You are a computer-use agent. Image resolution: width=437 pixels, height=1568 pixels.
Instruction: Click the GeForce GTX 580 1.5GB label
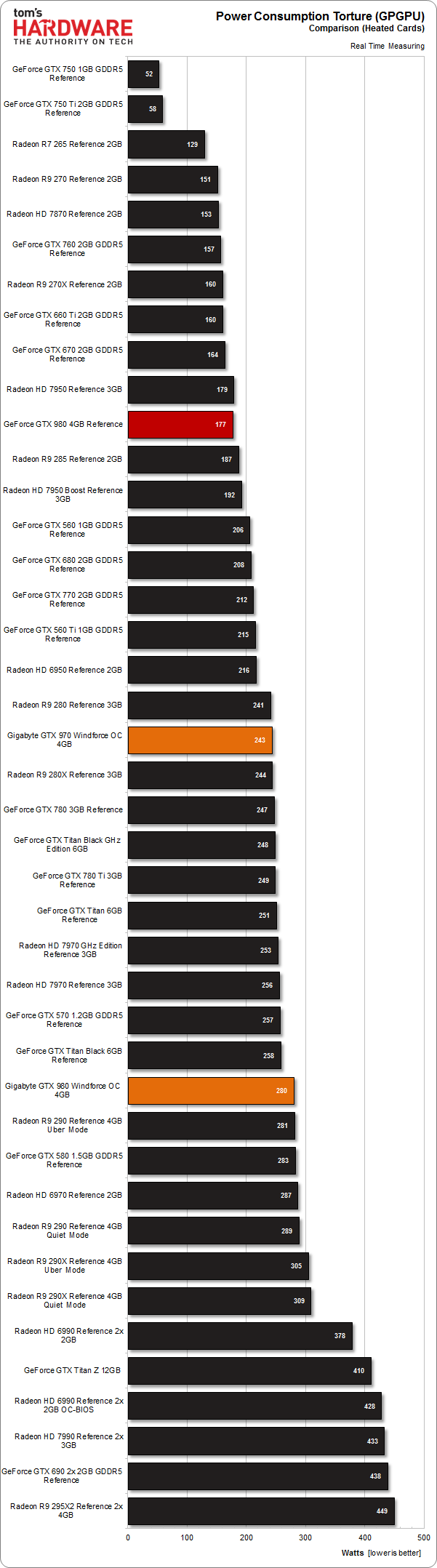pos(64,1160)
